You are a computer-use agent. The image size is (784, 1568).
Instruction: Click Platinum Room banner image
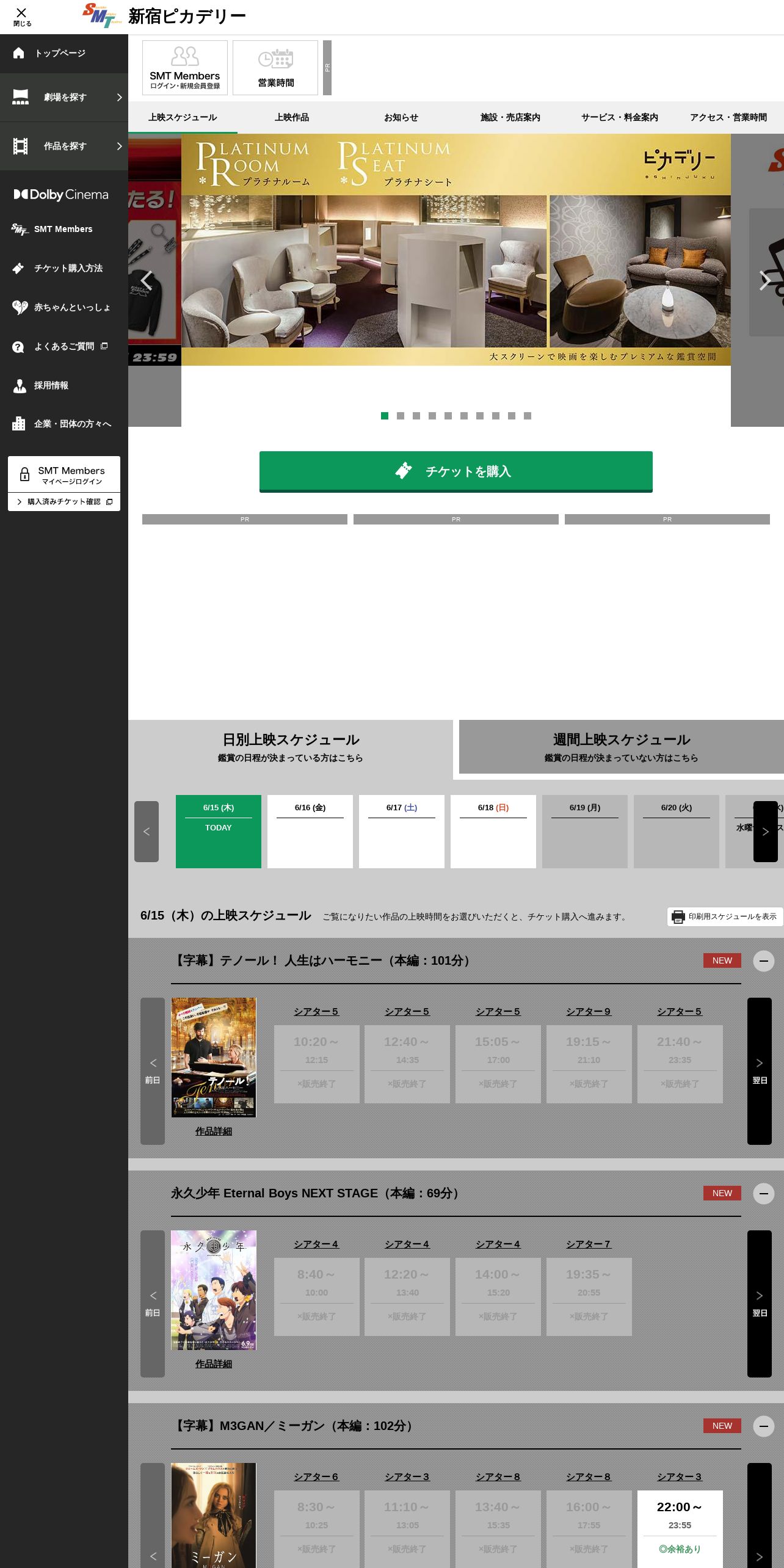[x=456, y=250]
